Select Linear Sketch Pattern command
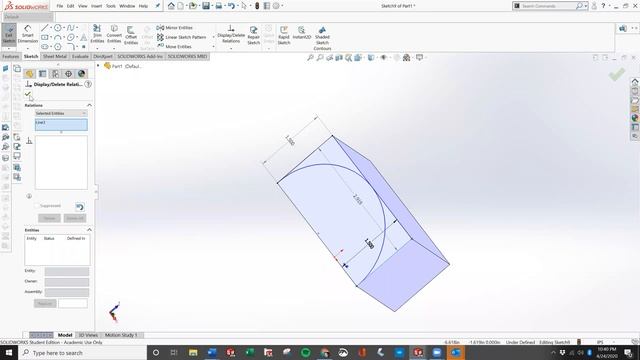 182,37
